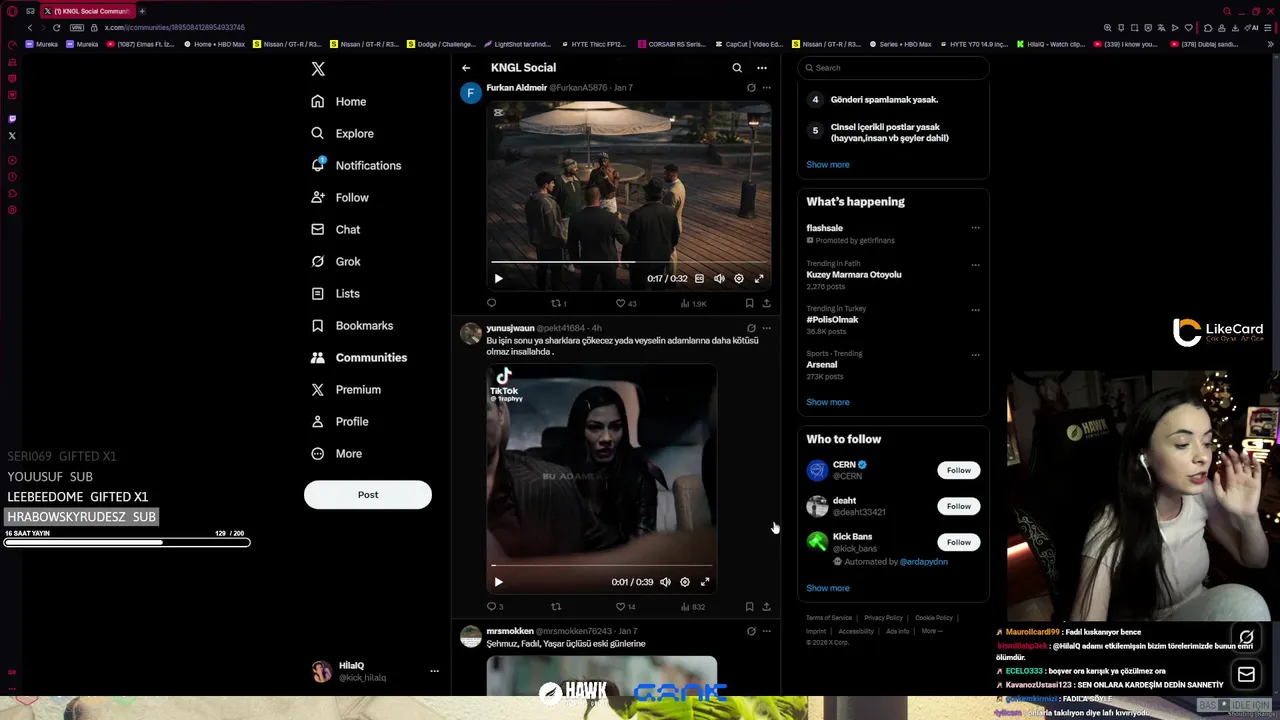Play Furkan Aldemir's video
Viewport: 1280px width, 720px height.
[x=498, y=279]
